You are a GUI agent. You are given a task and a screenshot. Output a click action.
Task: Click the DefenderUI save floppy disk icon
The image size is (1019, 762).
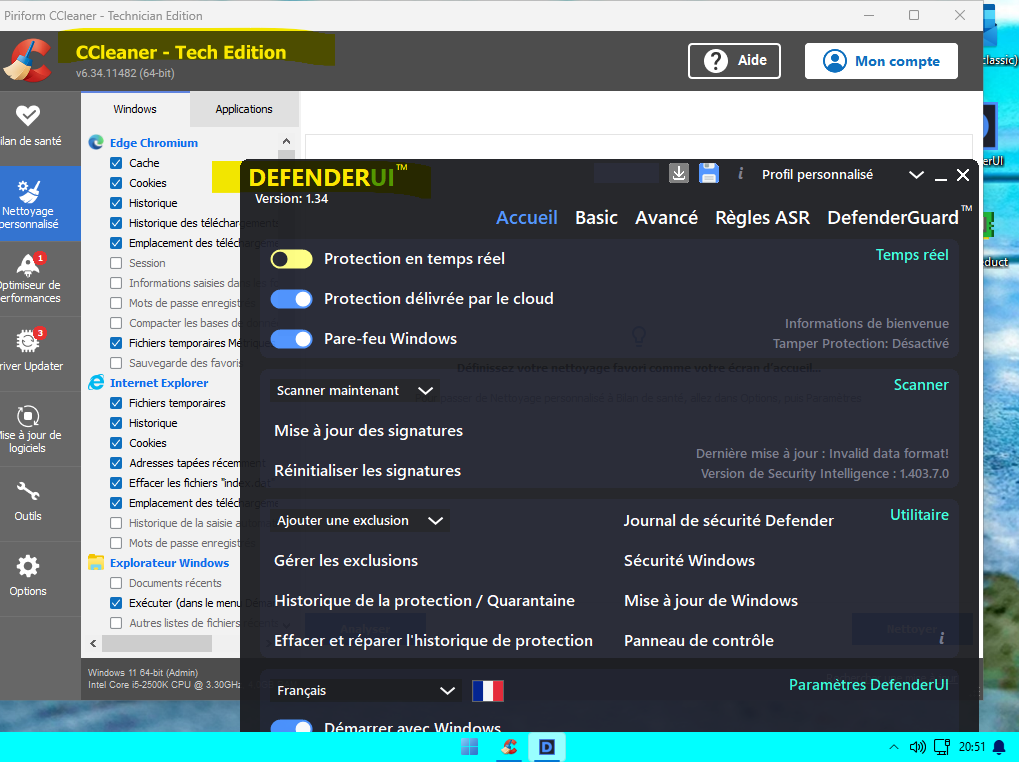[x=708, y=173]
